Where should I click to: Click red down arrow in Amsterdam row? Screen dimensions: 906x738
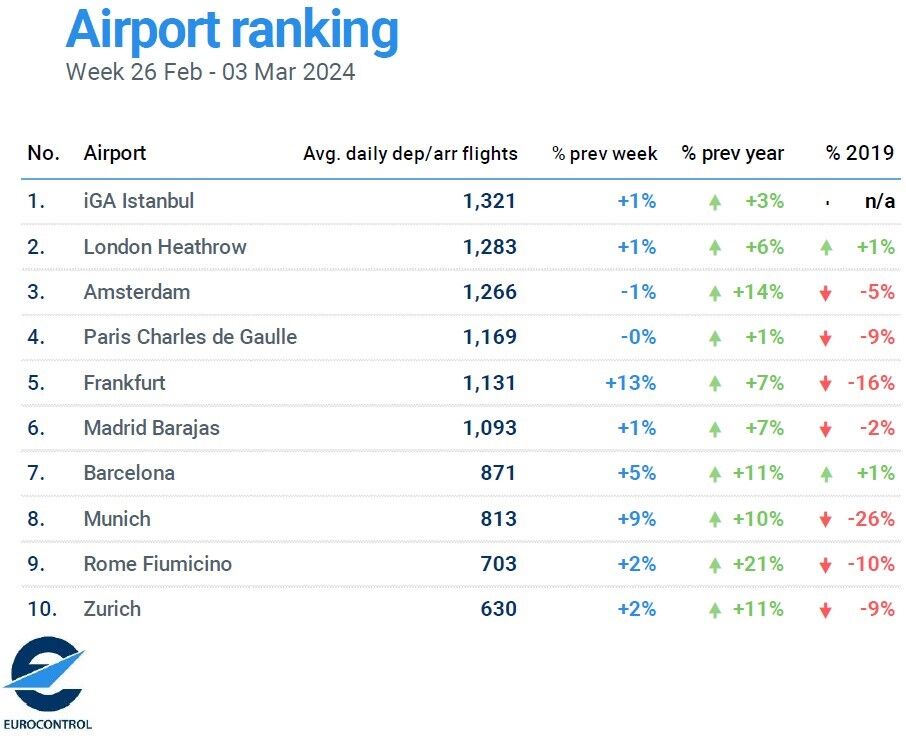(x=826, y=293)
